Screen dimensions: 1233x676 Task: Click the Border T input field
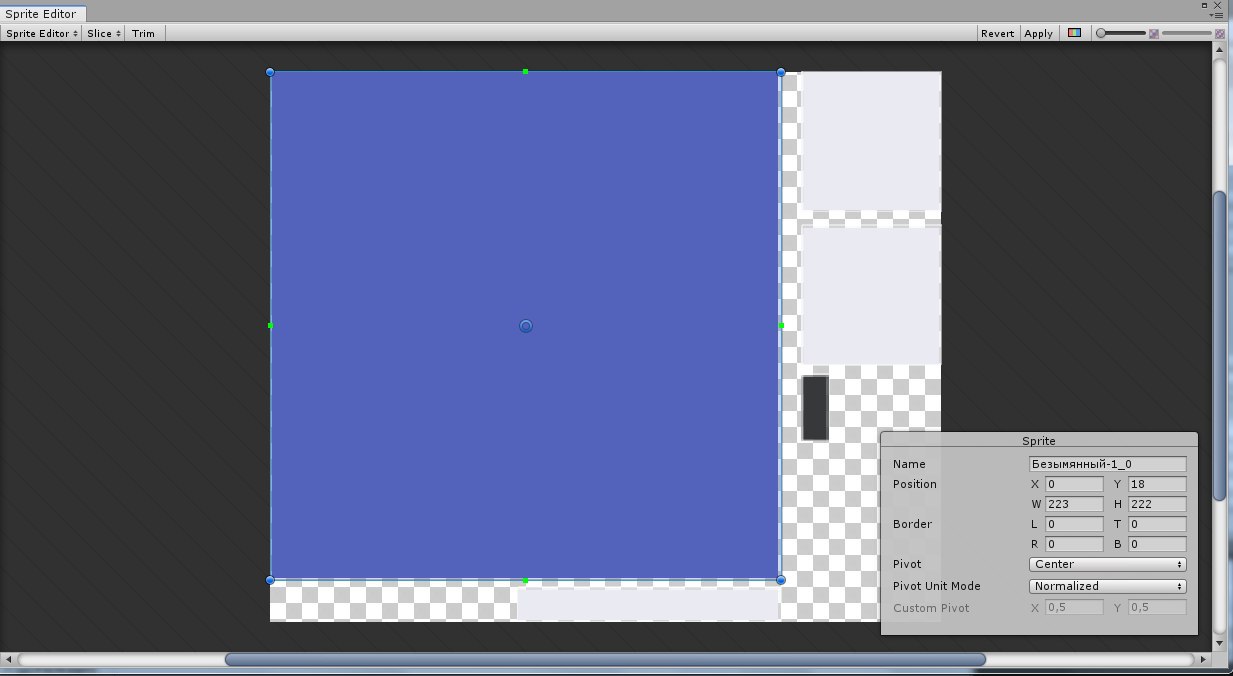(1157, 524)
